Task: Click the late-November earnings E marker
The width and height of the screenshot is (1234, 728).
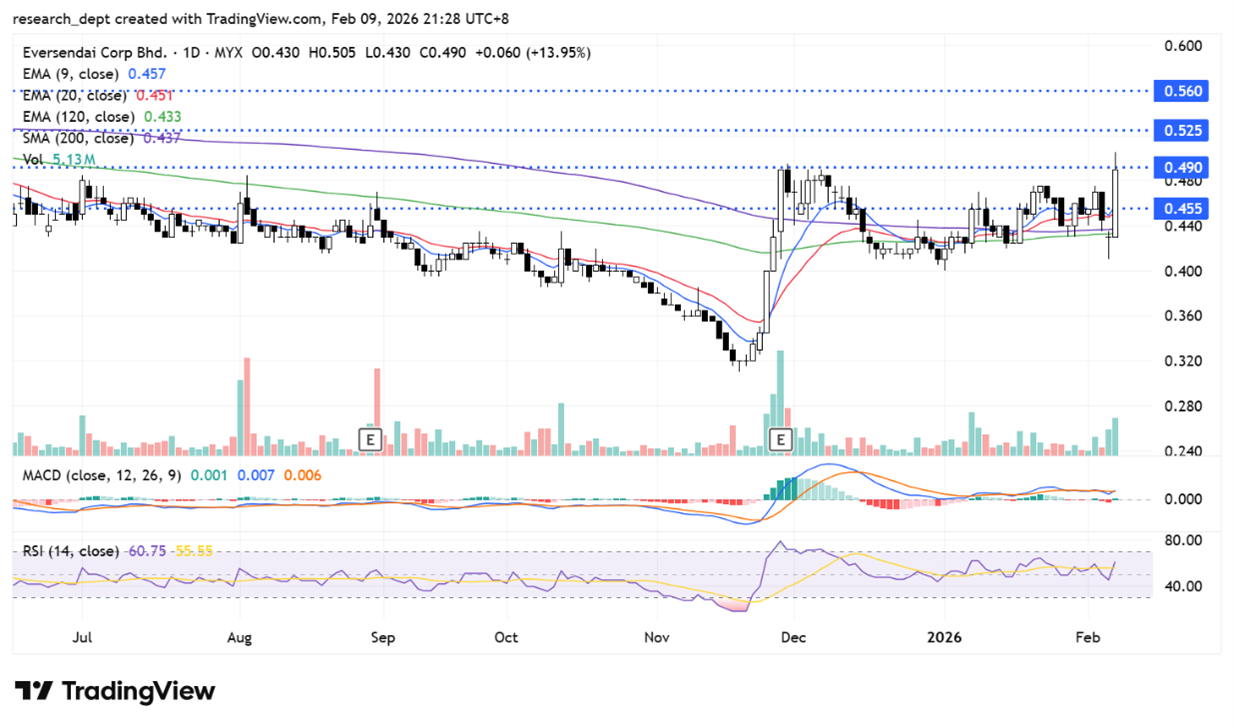Action: tap(779, 438)
